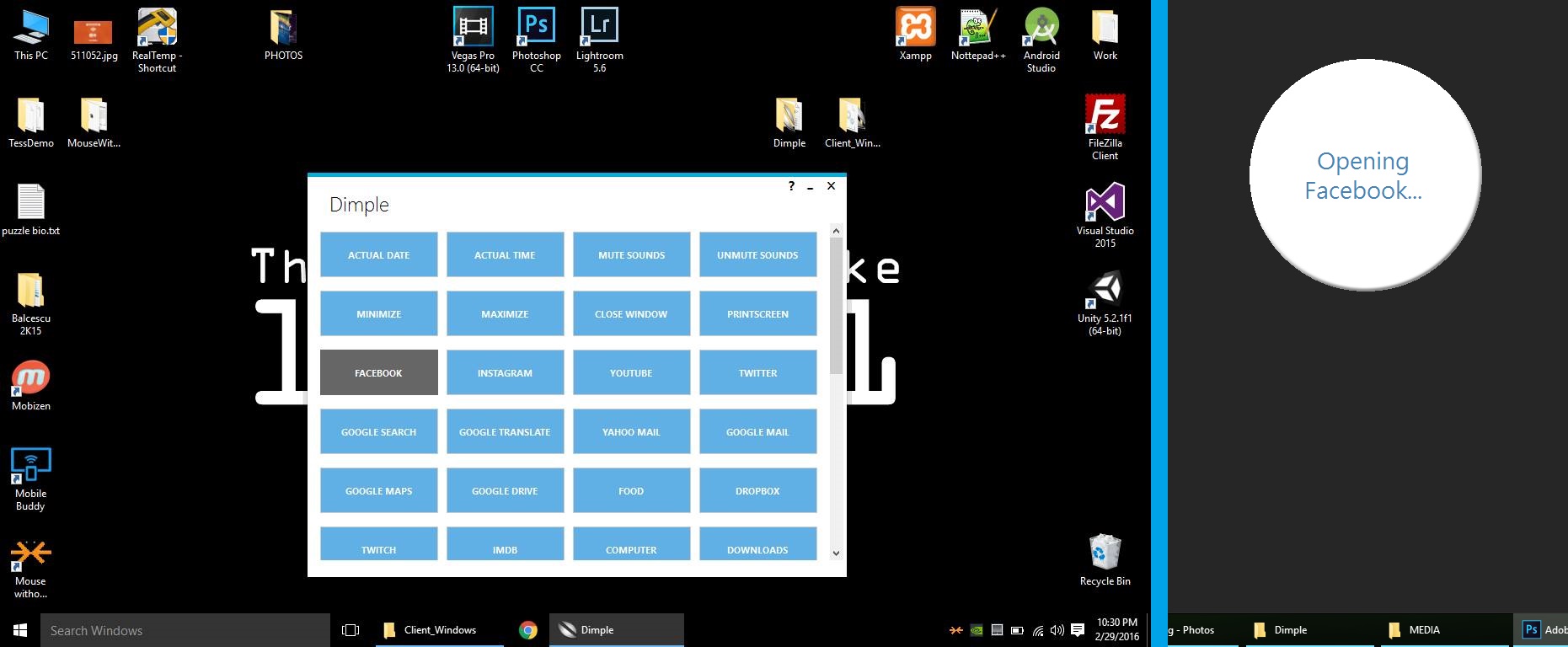
Task: Select the Recycle Bin icon
Action: tap(1105, 560)
